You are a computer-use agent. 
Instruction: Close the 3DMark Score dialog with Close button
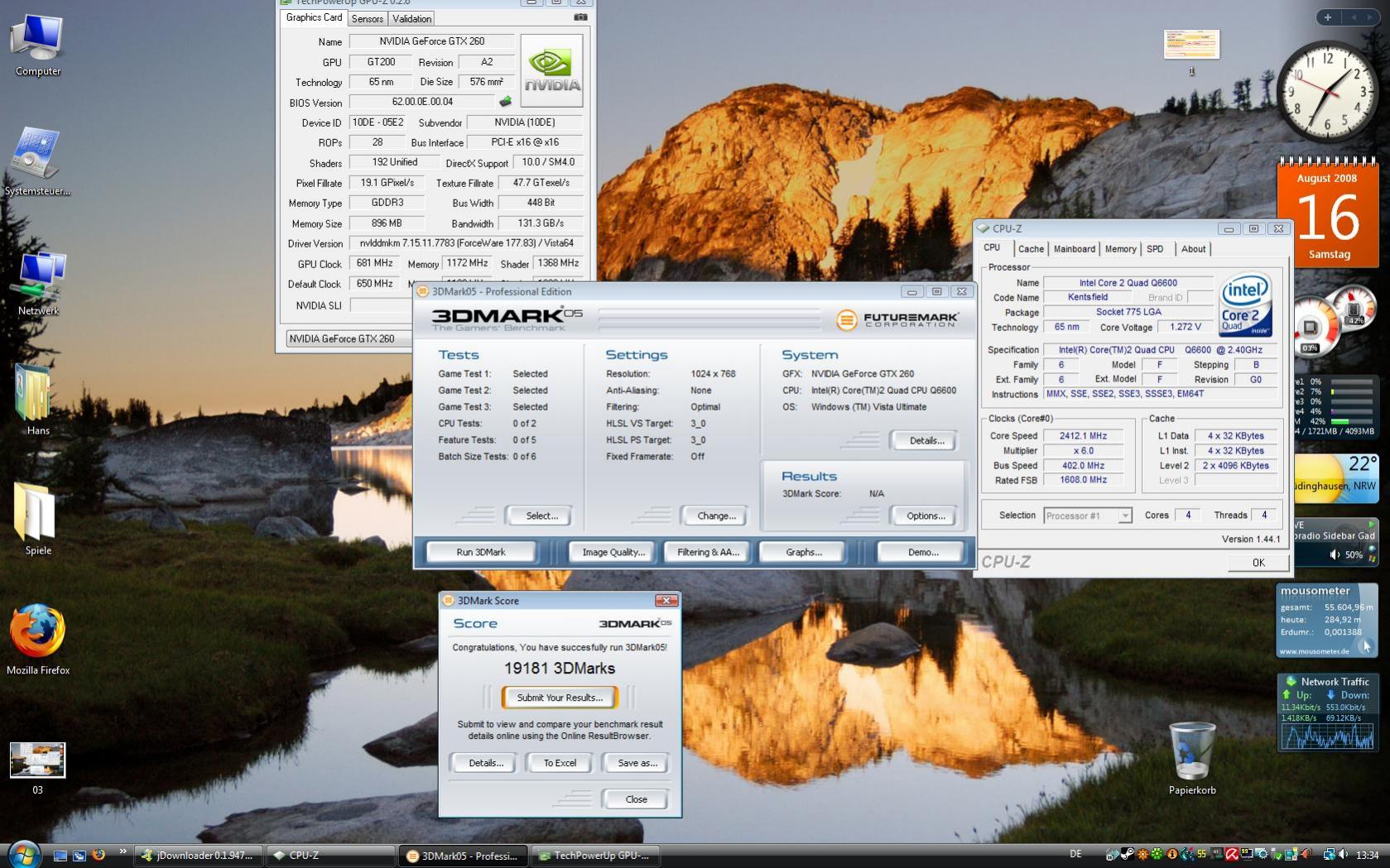(x=636, y=799)
